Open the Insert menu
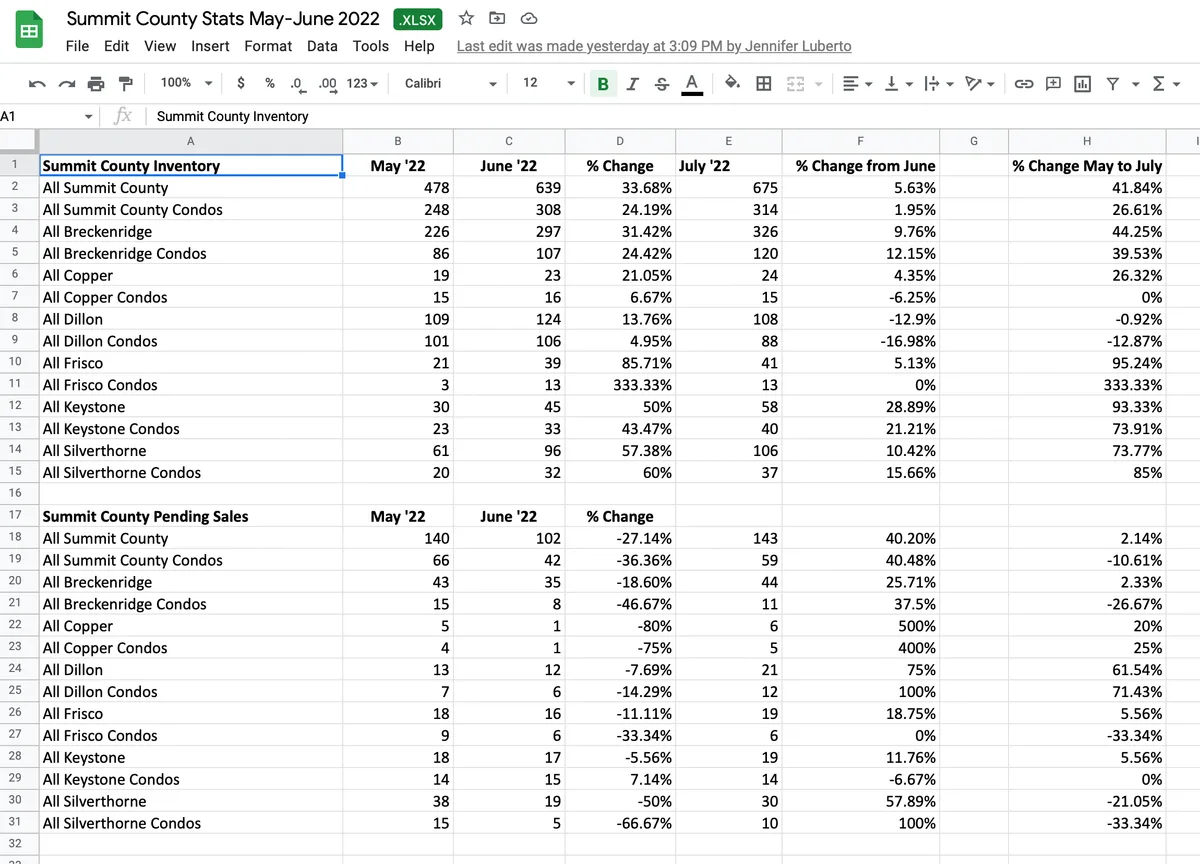Viewport: 1200px width, 864px height. (210, 46)
